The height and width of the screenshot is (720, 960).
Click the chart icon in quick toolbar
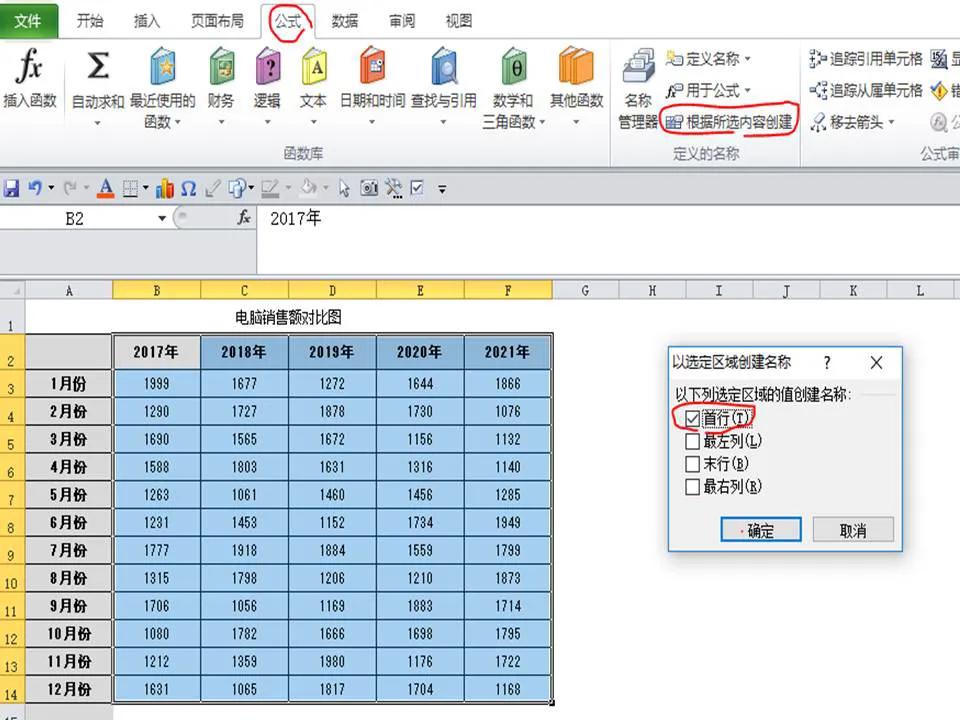click(x=165, y=188)
